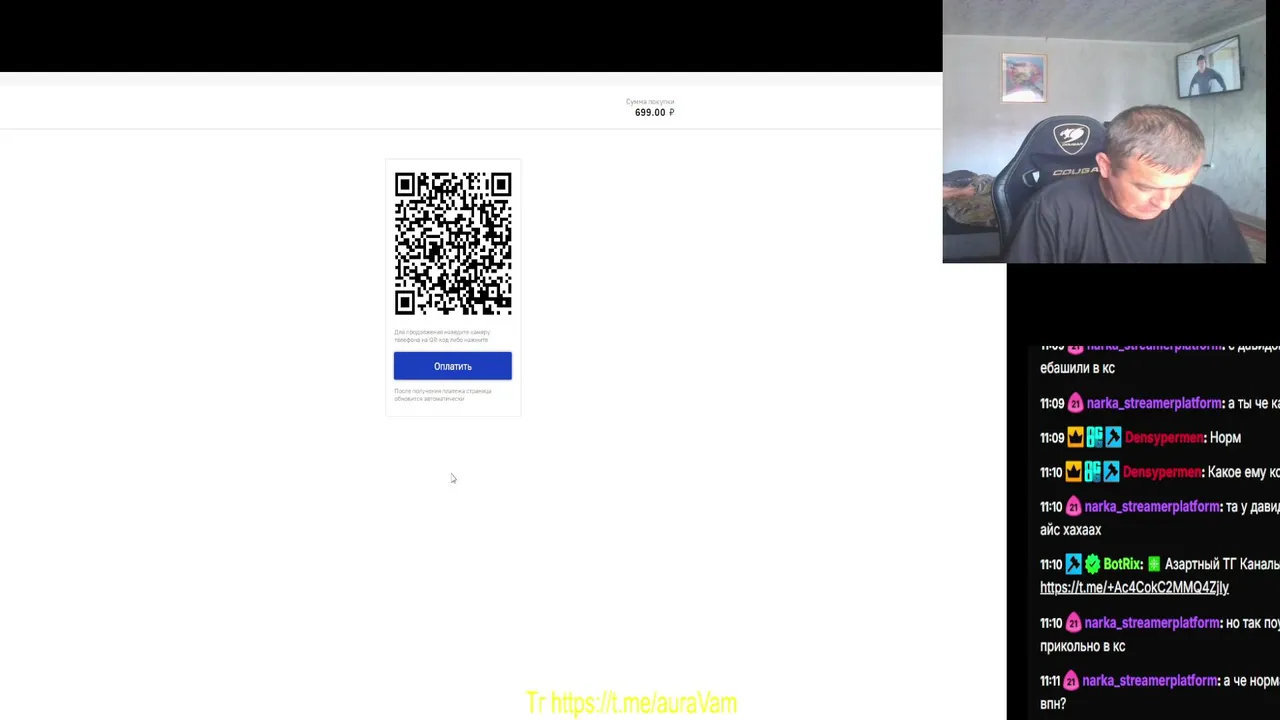Click the 'ебашили в кс' chat line
Viewport: 1280px width, 720px height.
(1077, 368)
